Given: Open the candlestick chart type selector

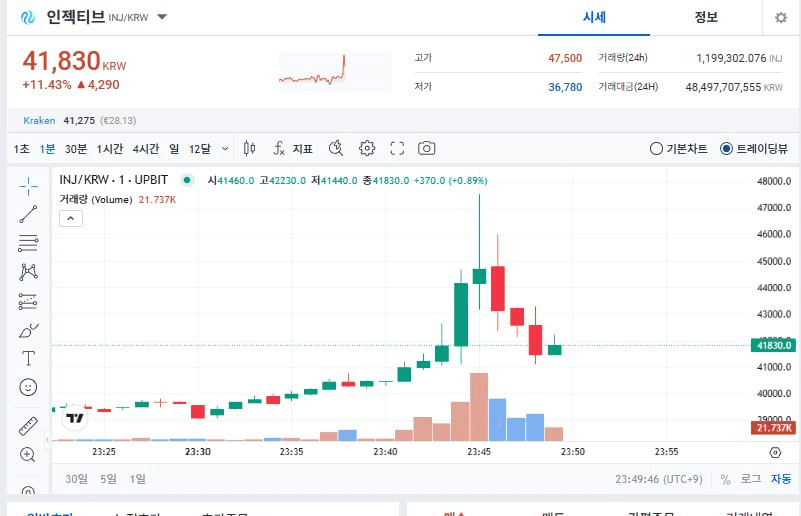Looking at the screenshot, I should (x=249, y=149).
